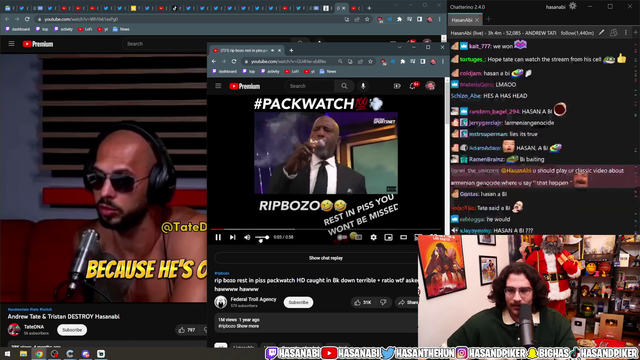Open front Chrome three-dot menu
The image size is (640, 360).
pyautogui.click(x=443, y=61)
